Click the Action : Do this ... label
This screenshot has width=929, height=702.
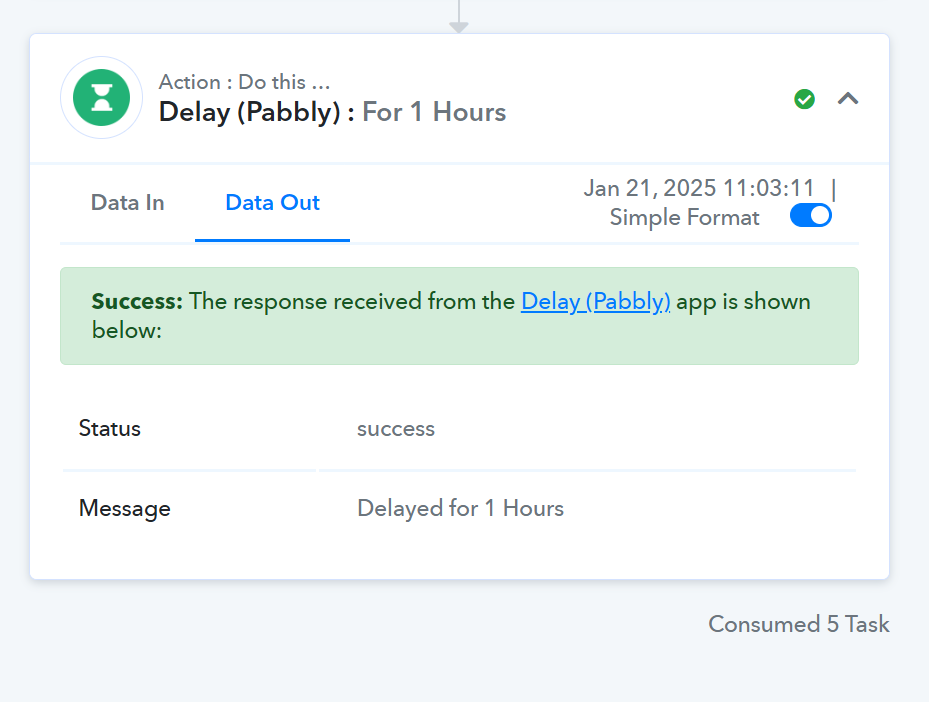coord(244,82)
